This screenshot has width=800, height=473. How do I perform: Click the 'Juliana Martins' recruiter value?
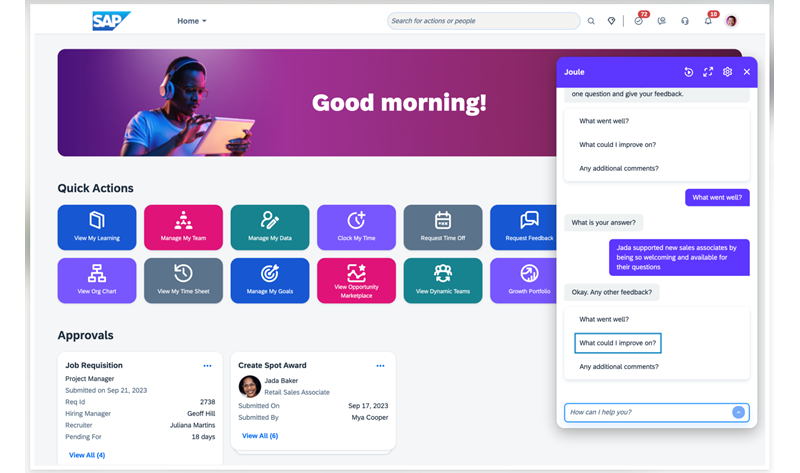coord(192,425)
